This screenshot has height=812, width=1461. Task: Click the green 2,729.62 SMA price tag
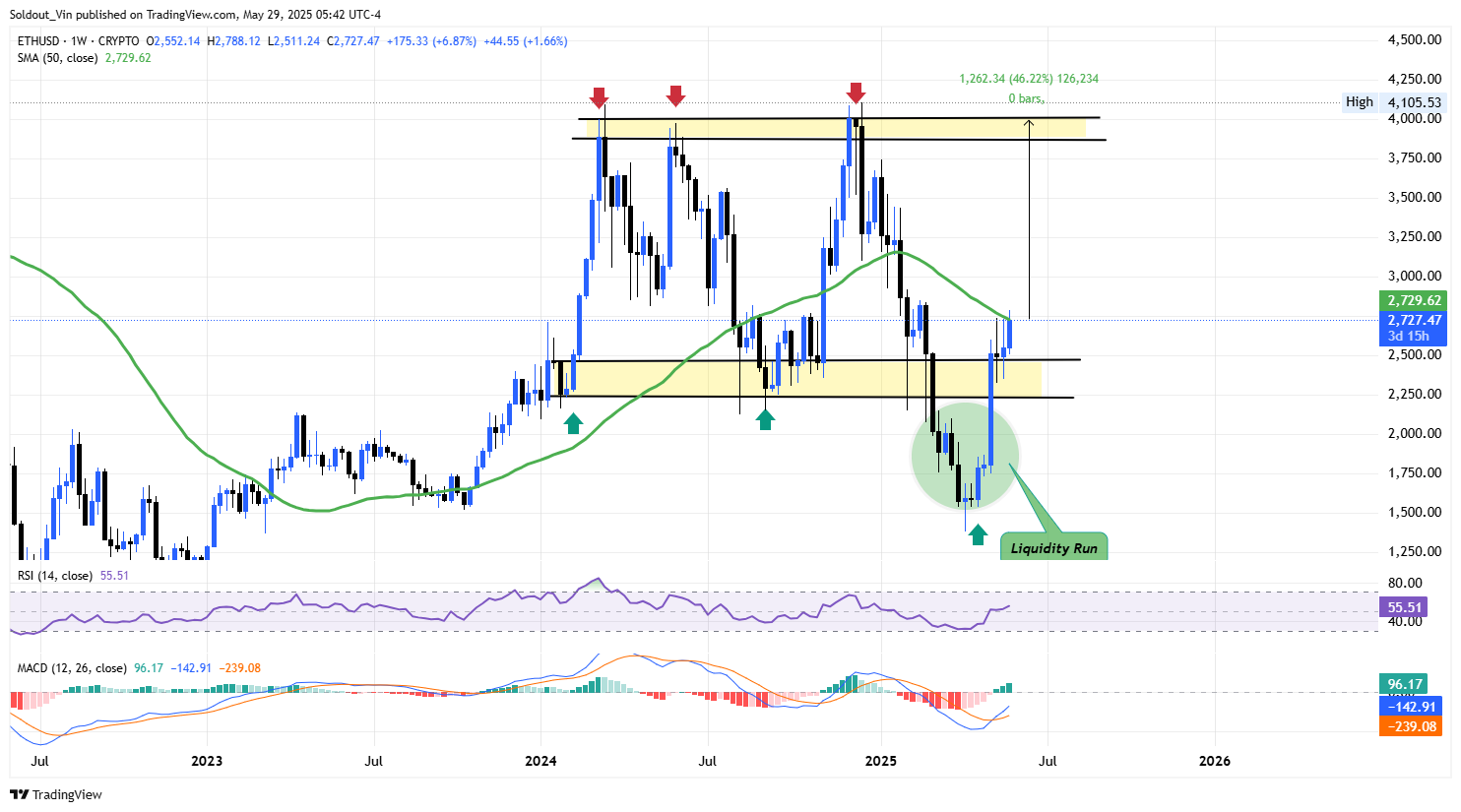pyautogui.click(x=1414, y=301)
